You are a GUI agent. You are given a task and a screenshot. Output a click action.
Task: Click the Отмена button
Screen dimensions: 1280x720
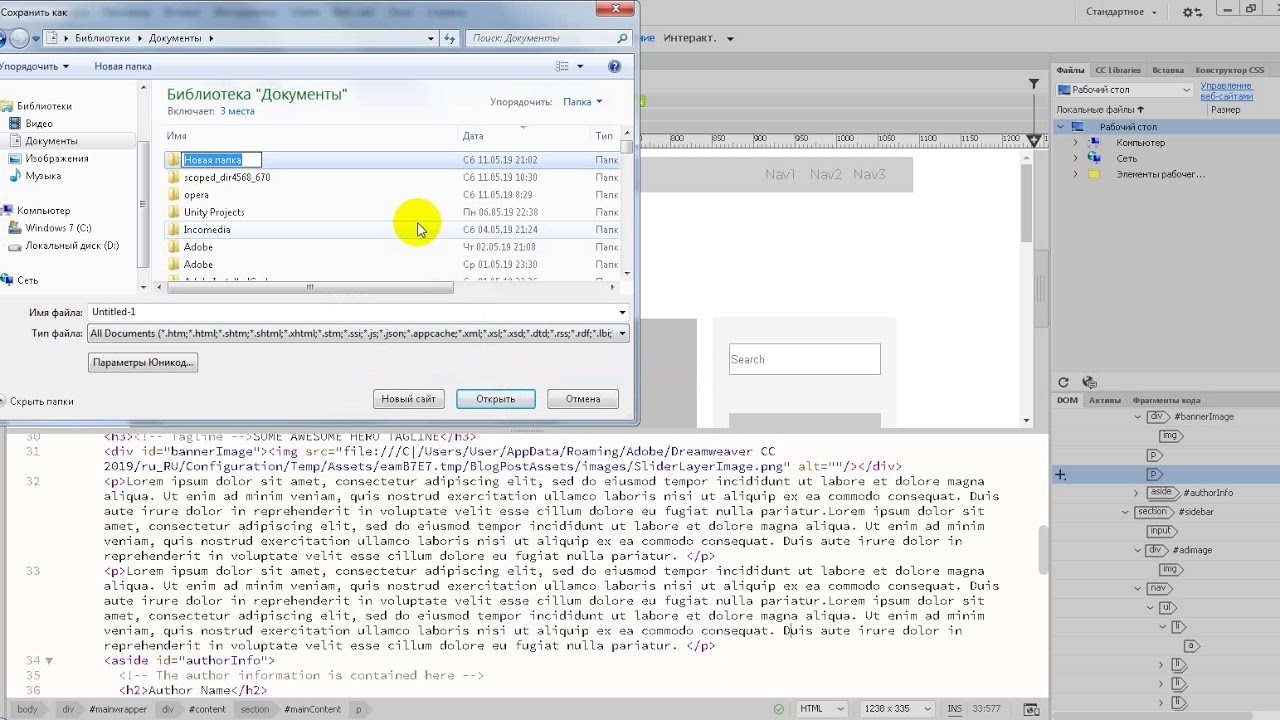[583, 399]
